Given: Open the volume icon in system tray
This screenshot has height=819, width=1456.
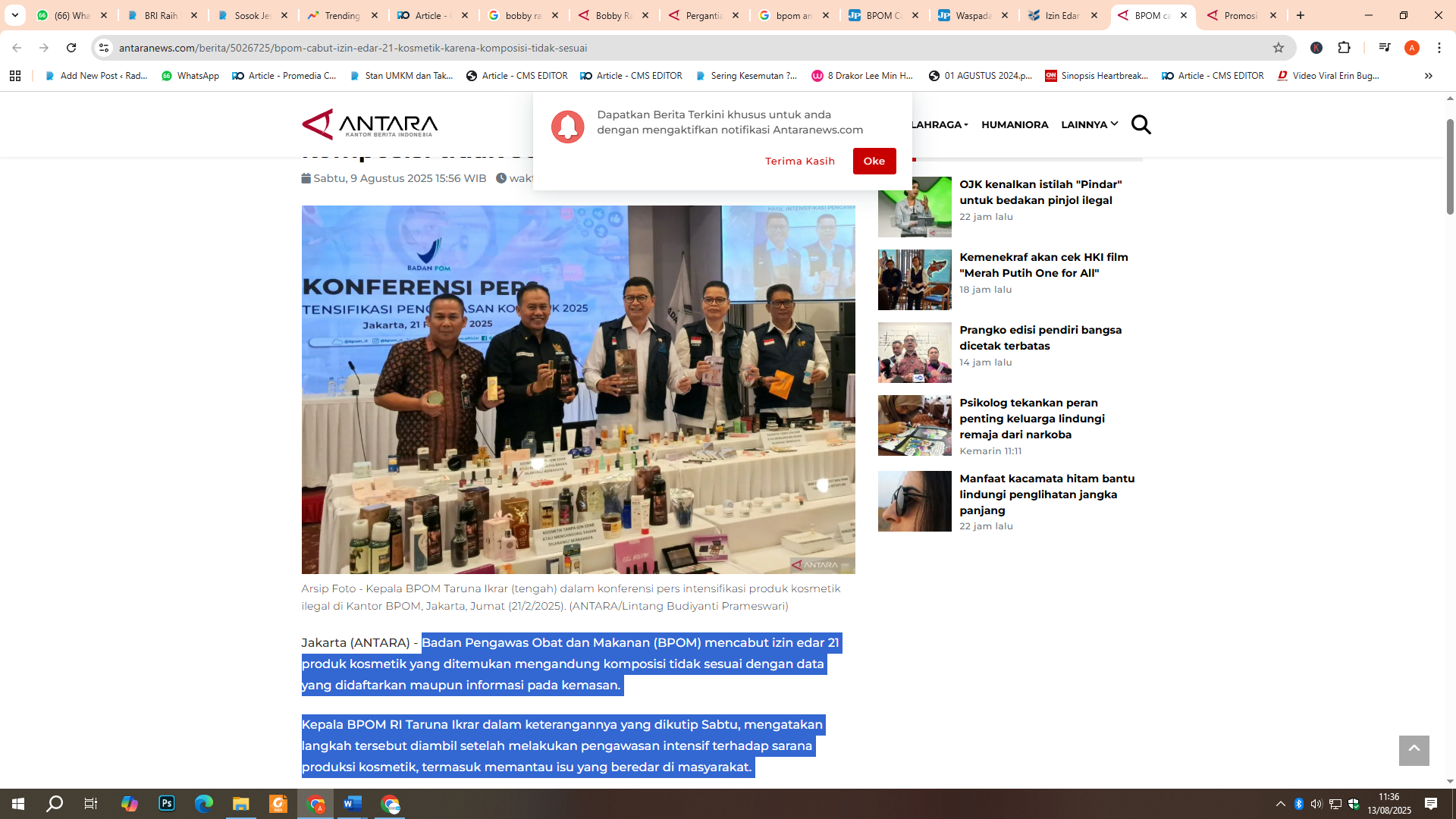Looking at the screenshot, I should coord(1316,804).
